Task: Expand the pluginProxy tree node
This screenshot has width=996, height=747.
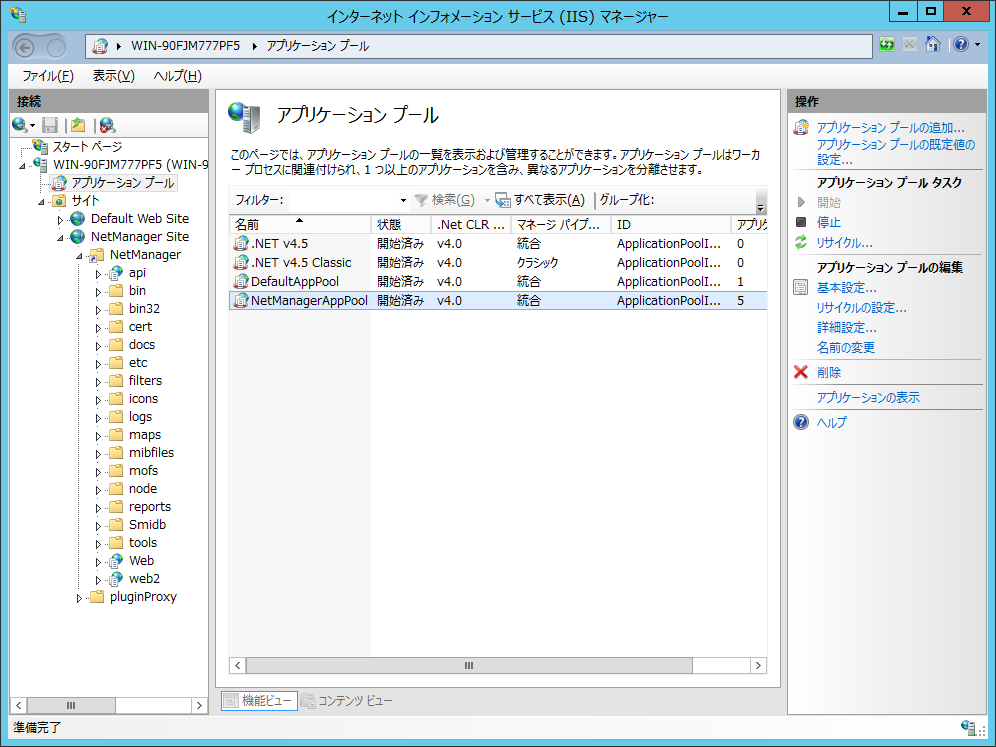Action: pos(80,598)
